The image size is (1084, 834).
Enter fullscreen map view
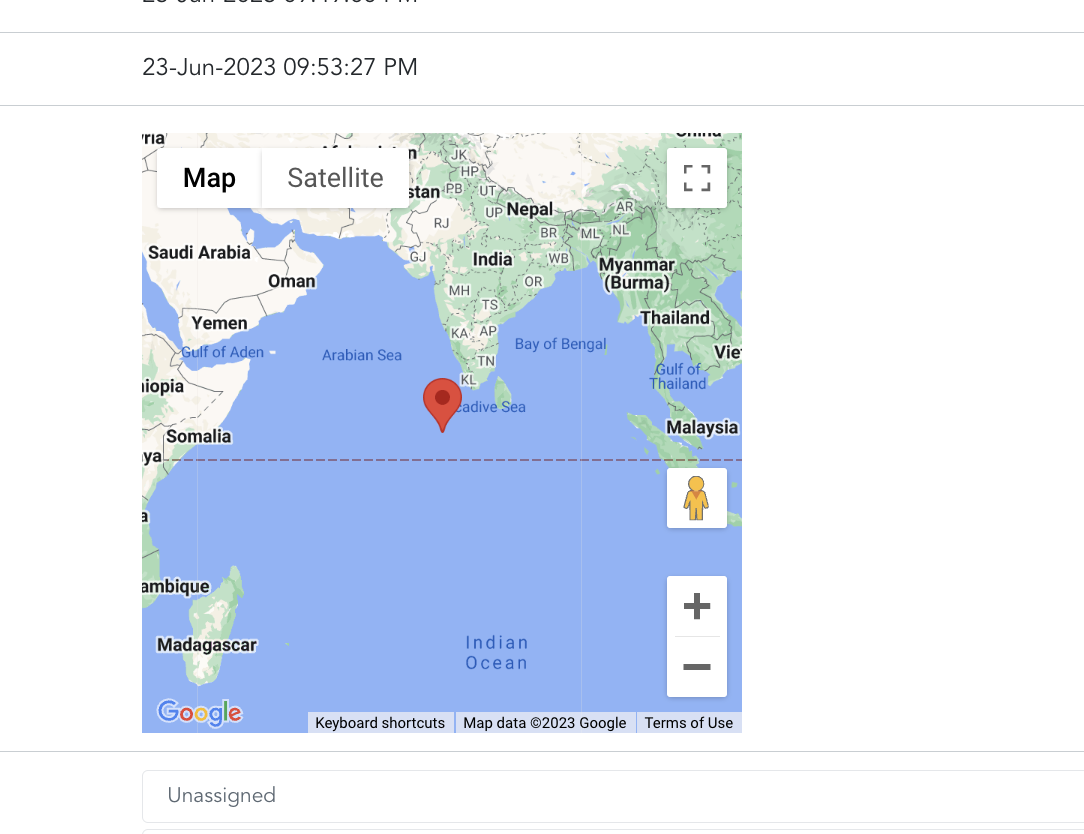(x=697, y=178)
